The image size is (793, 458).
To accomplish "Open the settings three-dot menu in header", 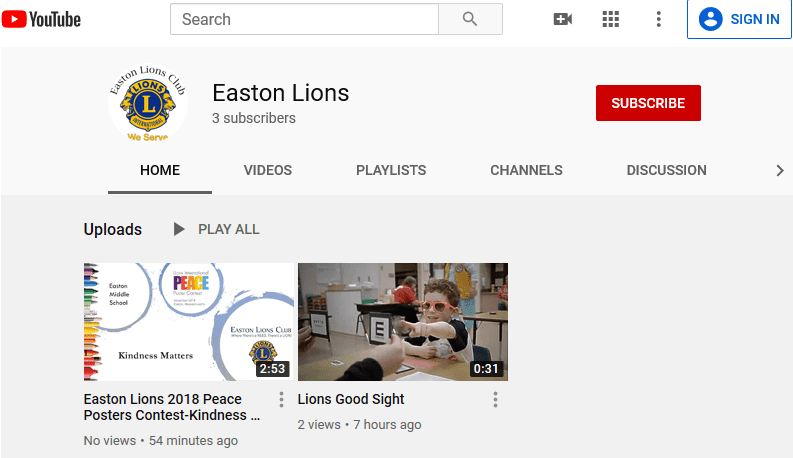I will point(658,19).
